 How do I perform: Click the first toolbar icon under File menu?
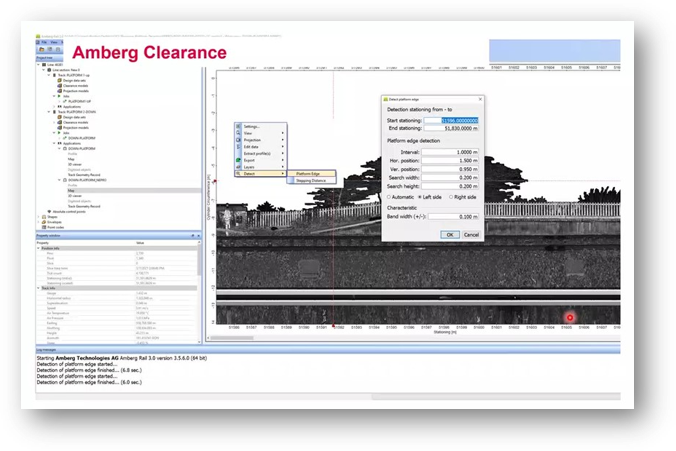pos(39,50)
